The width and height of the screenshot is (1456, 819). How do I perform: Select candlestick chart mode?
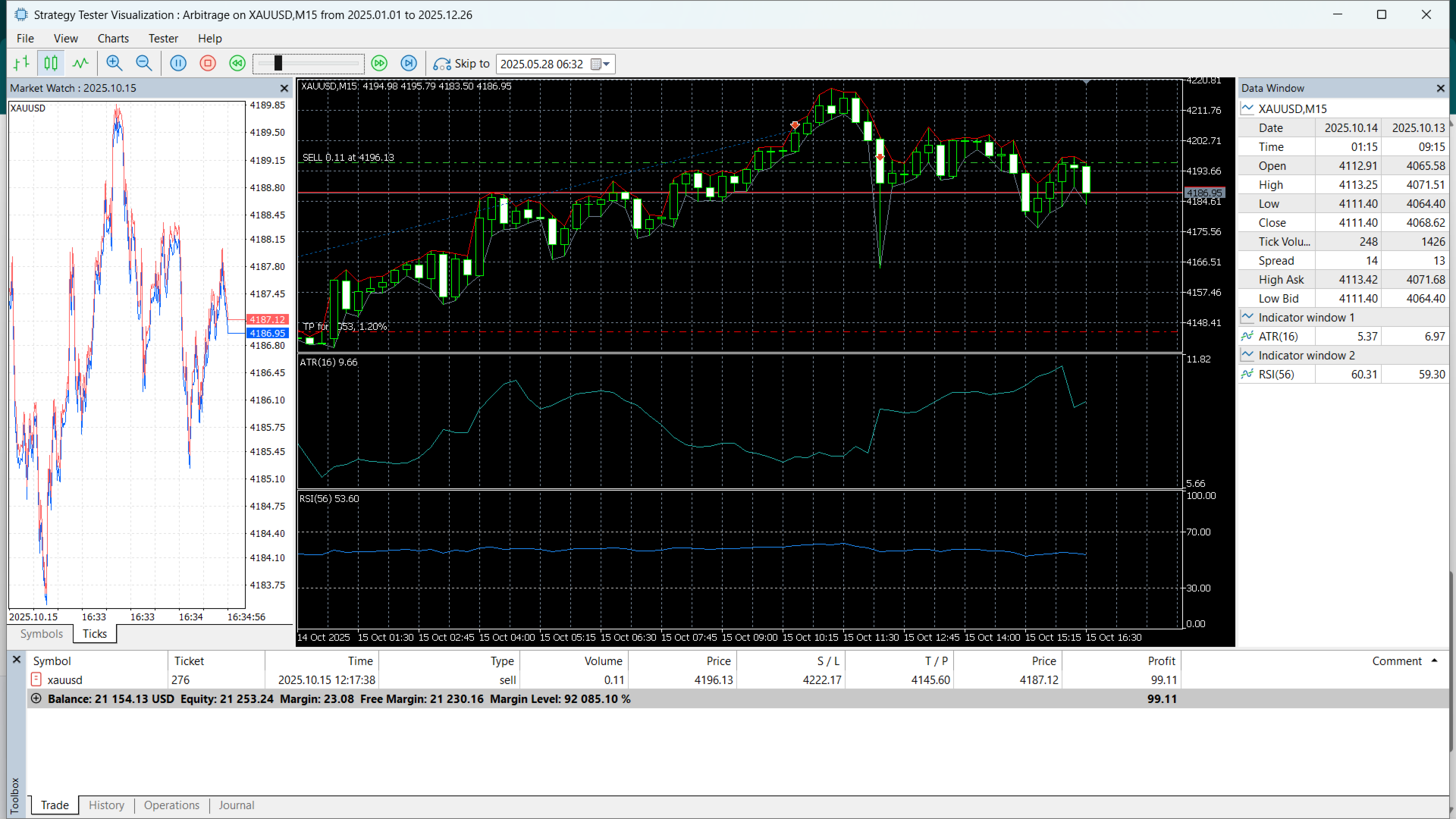pos(51,64)
